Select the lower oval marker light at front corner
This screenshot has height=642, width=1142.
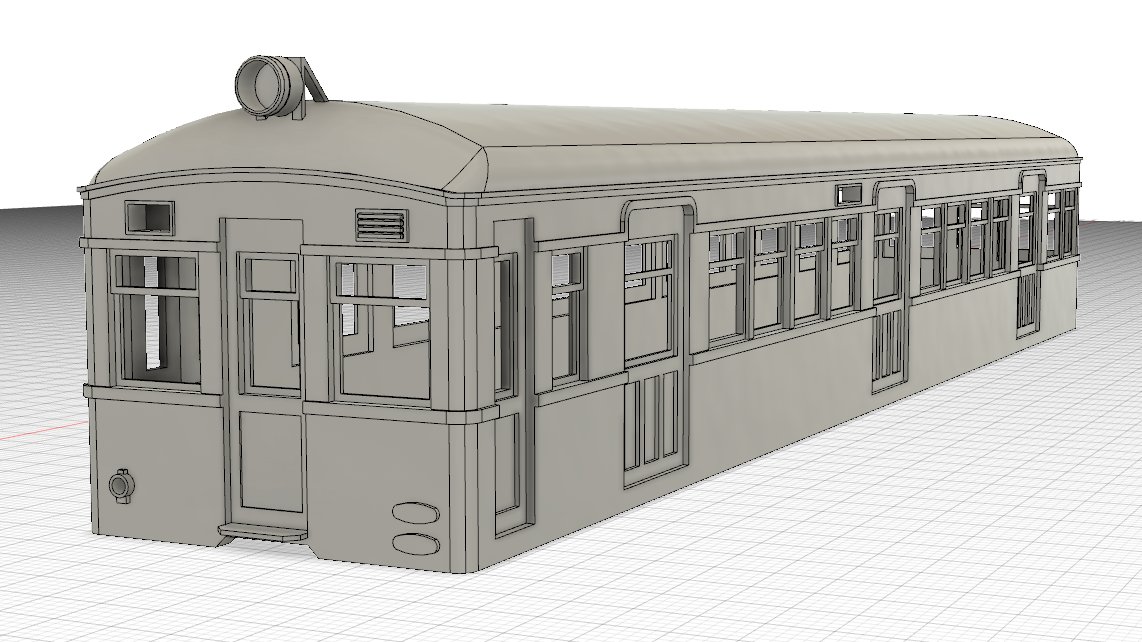coord(416,544)
